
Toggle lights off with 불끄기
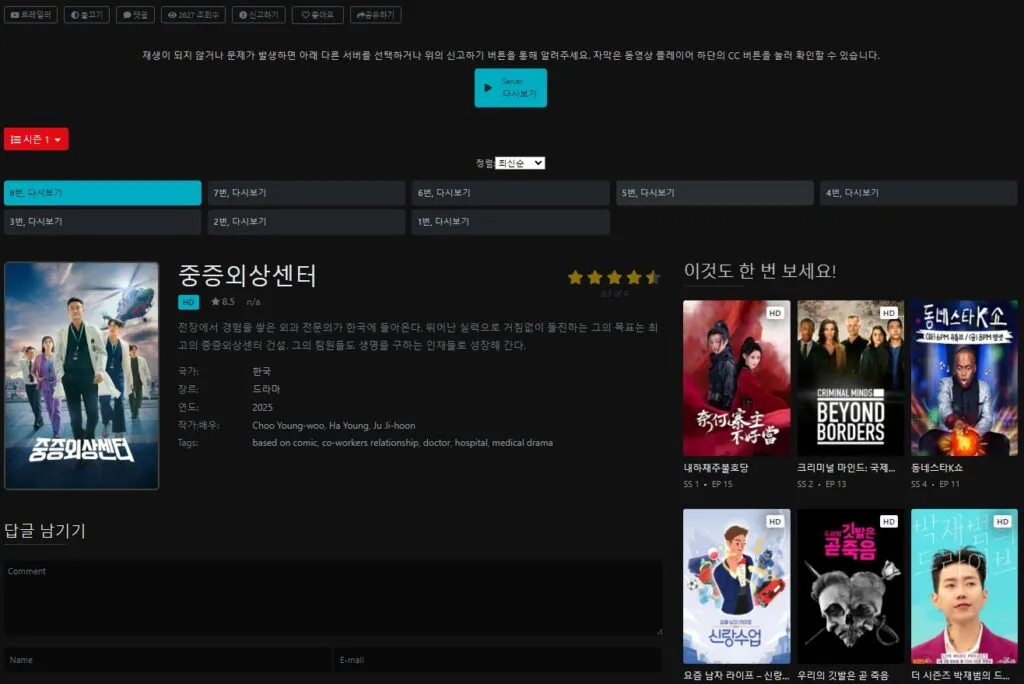point(86,14)
